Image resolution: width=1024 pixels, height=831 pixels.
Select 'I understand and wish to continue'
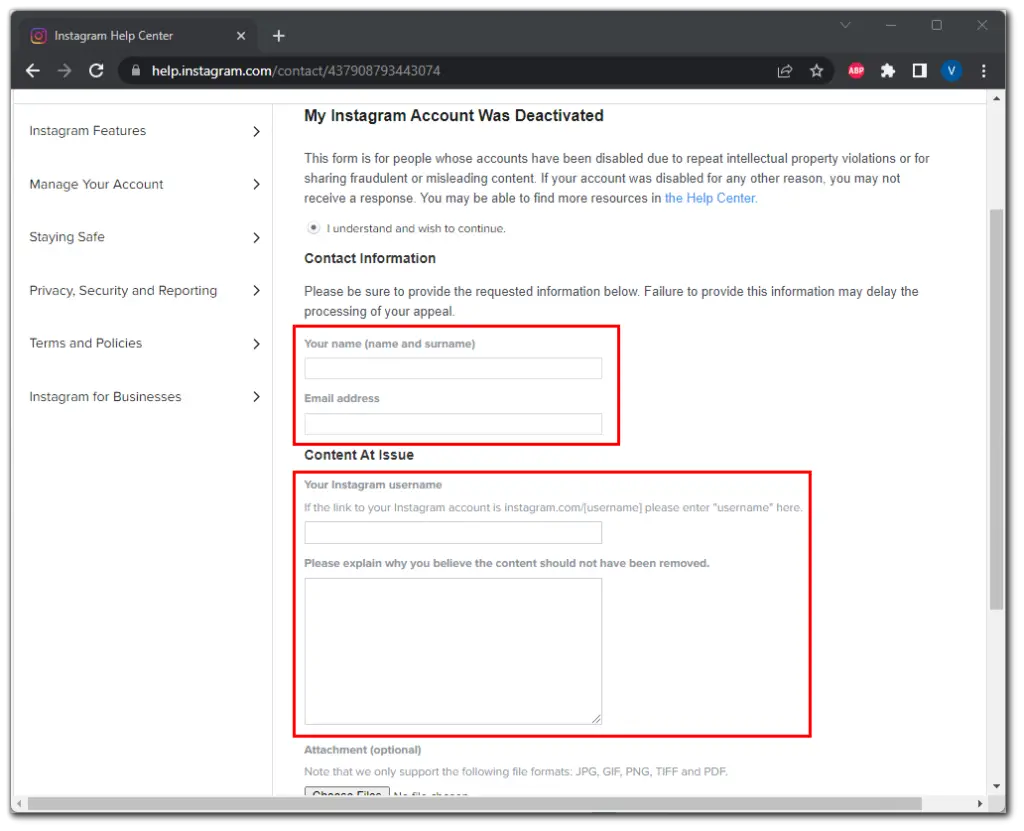(313, 228)
